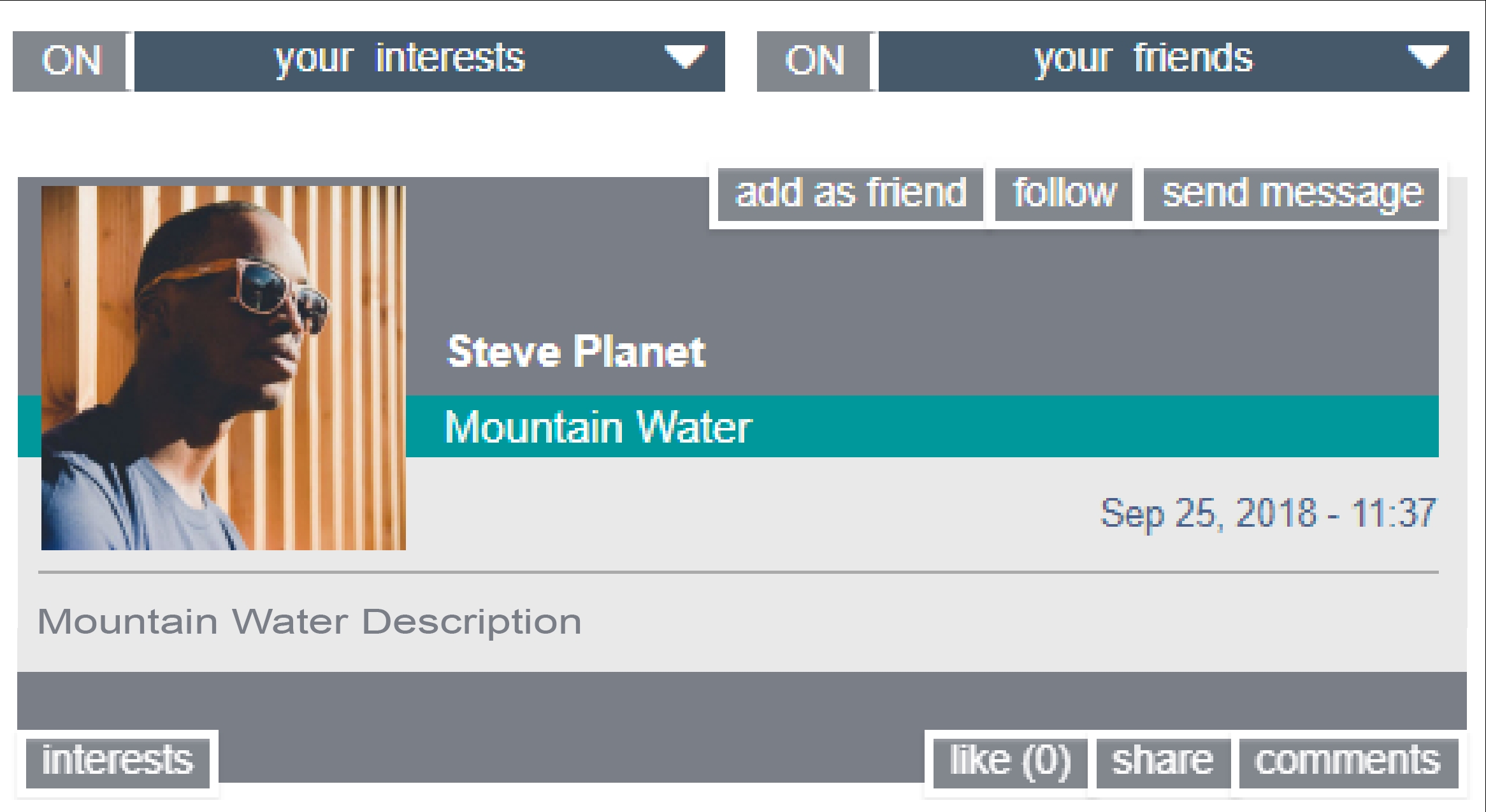Open the comments section
This screenshot has height=812, width=1486.
[1348, 762]
